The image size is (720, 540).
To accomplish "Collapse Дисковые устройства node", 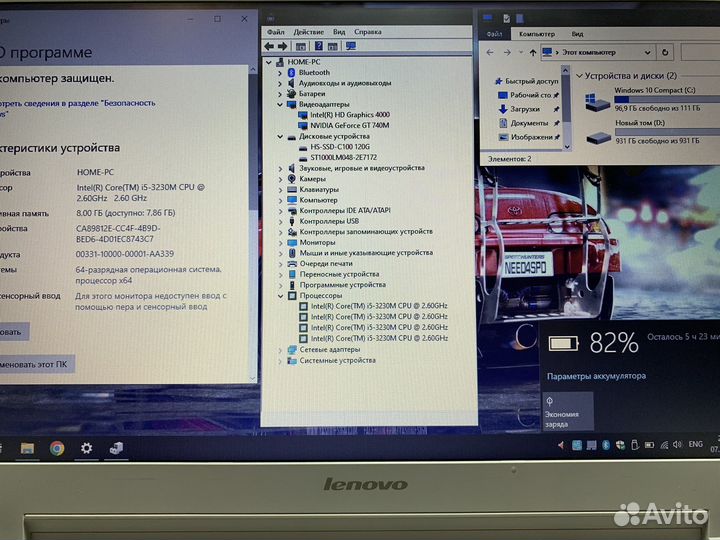I will [x=280, y=136].
